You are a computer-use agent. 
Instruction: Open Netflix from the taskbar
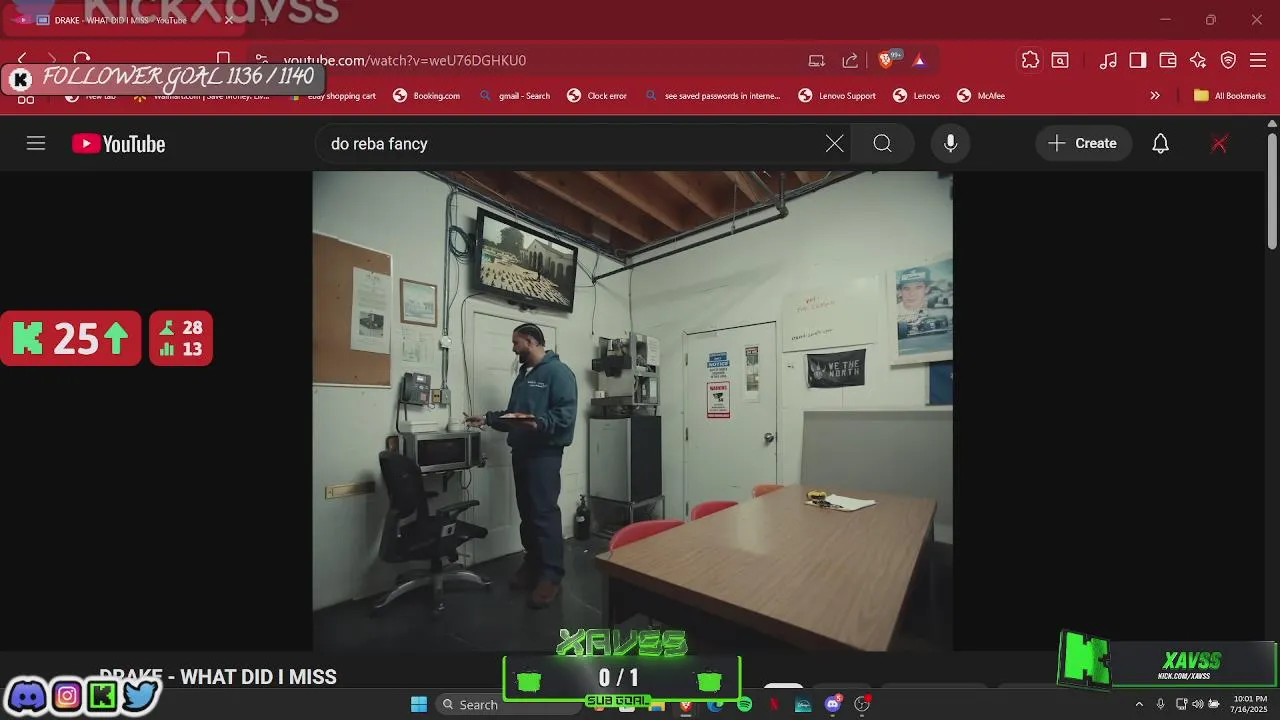[774, 705]
